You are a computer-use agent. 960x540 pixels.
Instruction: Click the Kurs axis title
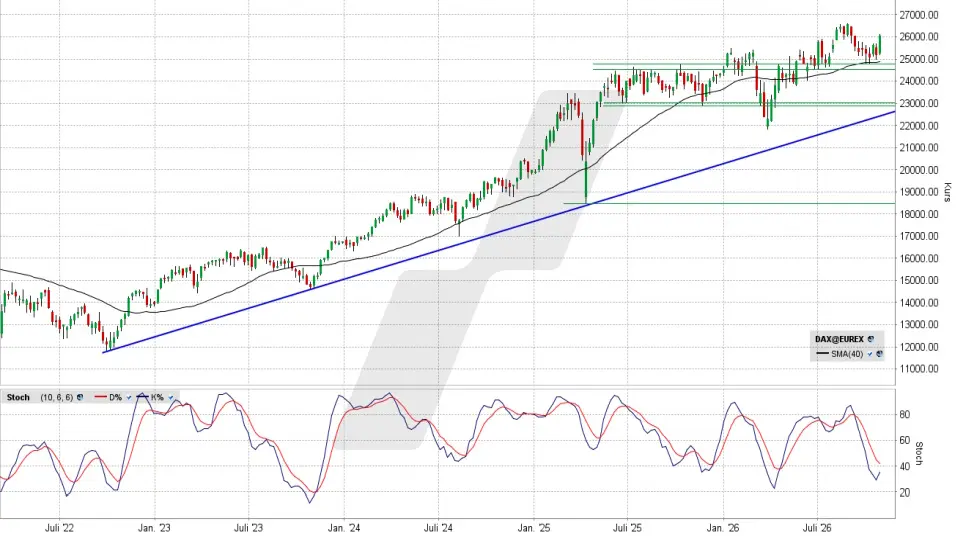(947, 192)
